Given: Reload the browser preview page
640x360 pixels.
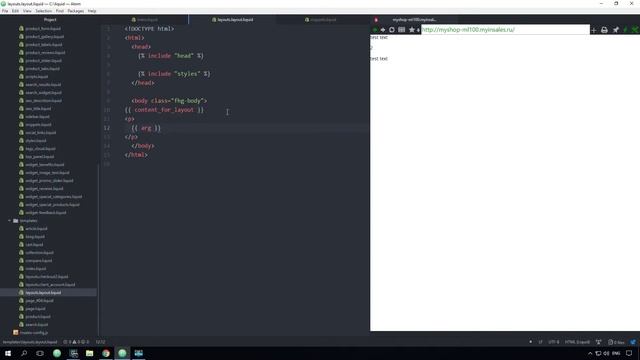Looking at the screenshot, I should click(x=392, y=30).
